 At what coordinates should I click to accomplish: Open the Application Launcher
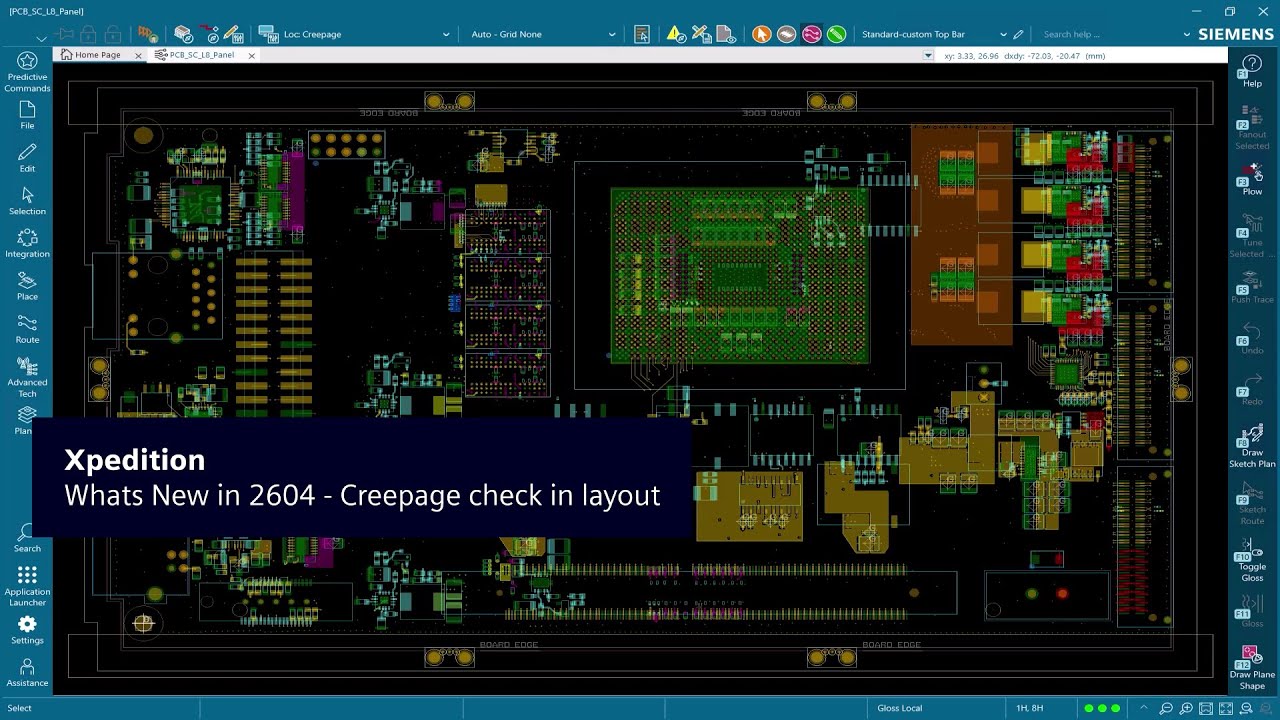pyautogui.click(x=27, y=586)
